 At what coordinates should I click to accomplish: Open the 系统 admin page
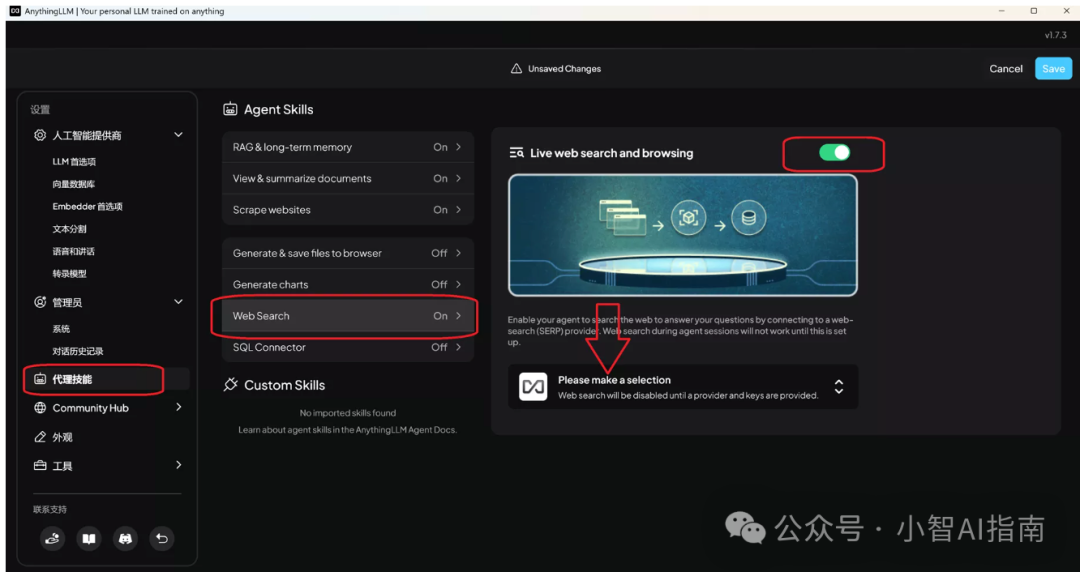(61, 329)
